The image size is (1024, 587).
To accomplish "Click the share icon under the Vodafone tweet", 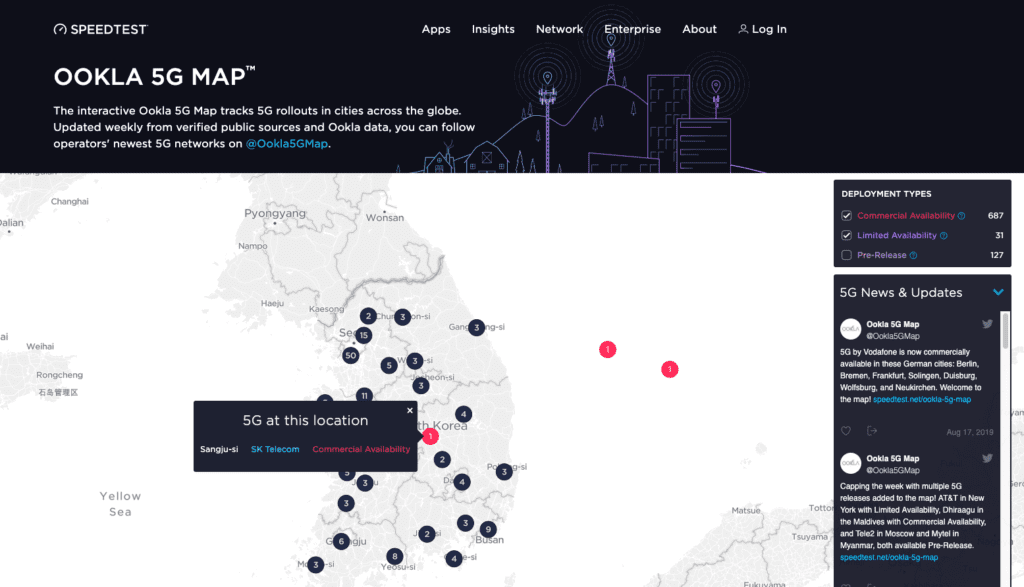I will pos(872,431).
